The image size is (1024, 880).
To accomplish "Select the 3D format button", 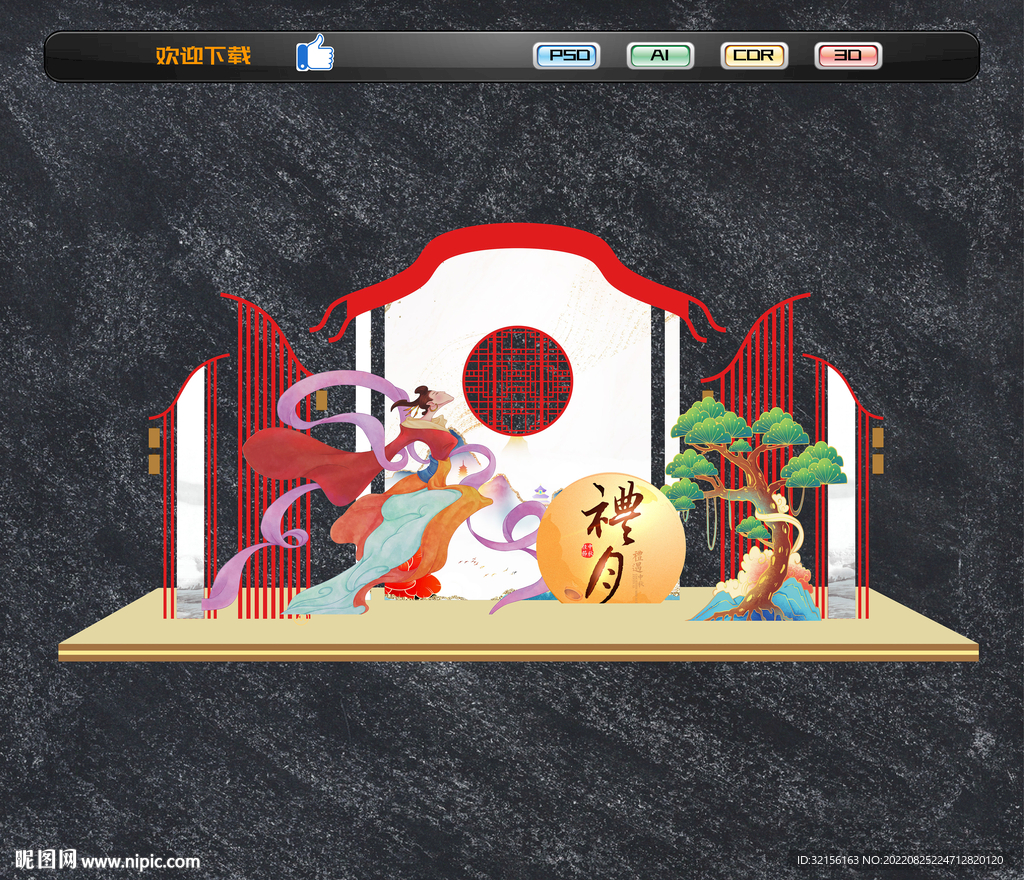I will pos(848,55).
